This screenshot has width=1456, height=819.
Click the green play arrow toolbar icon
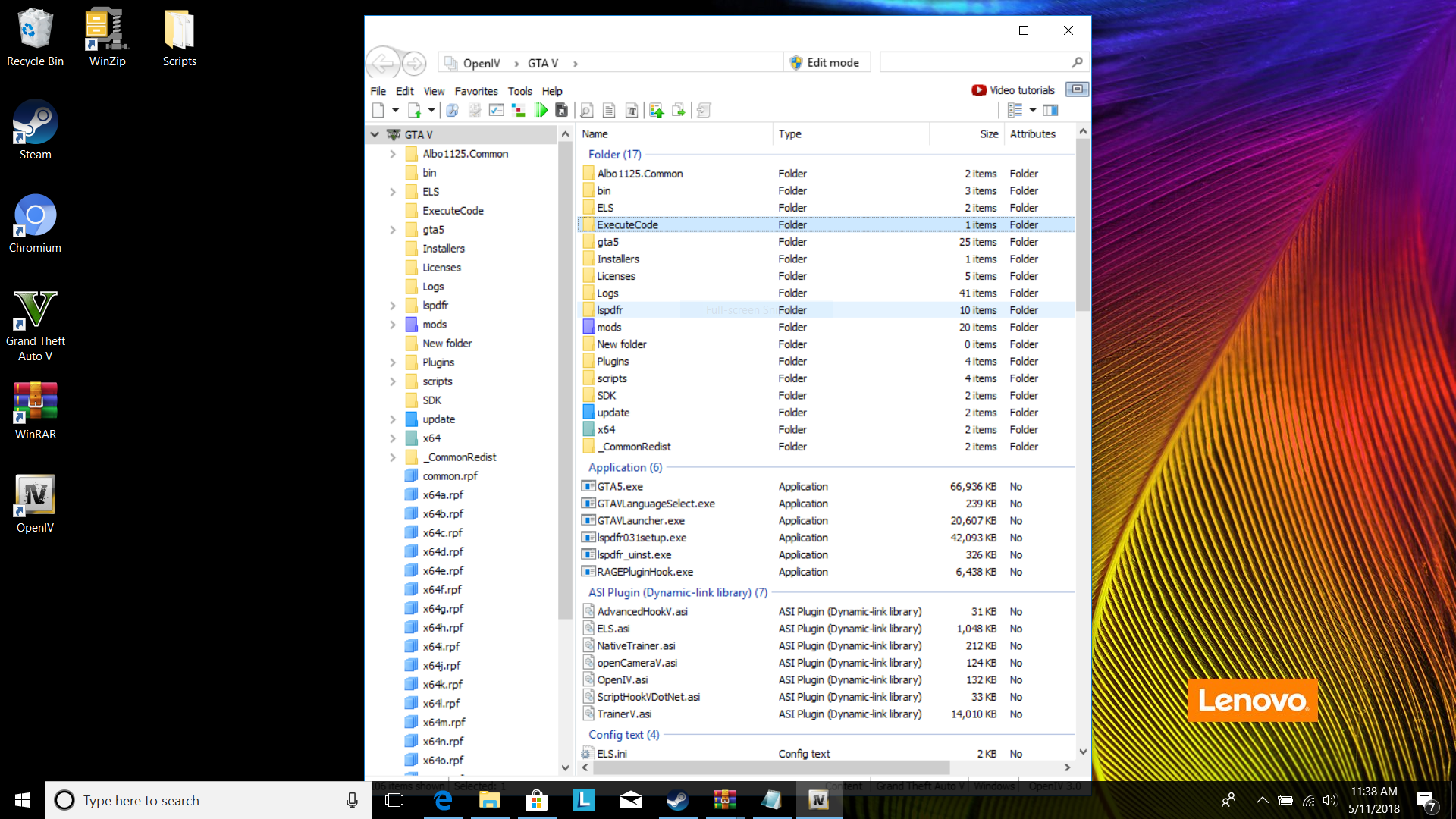(x=541, y=111)
